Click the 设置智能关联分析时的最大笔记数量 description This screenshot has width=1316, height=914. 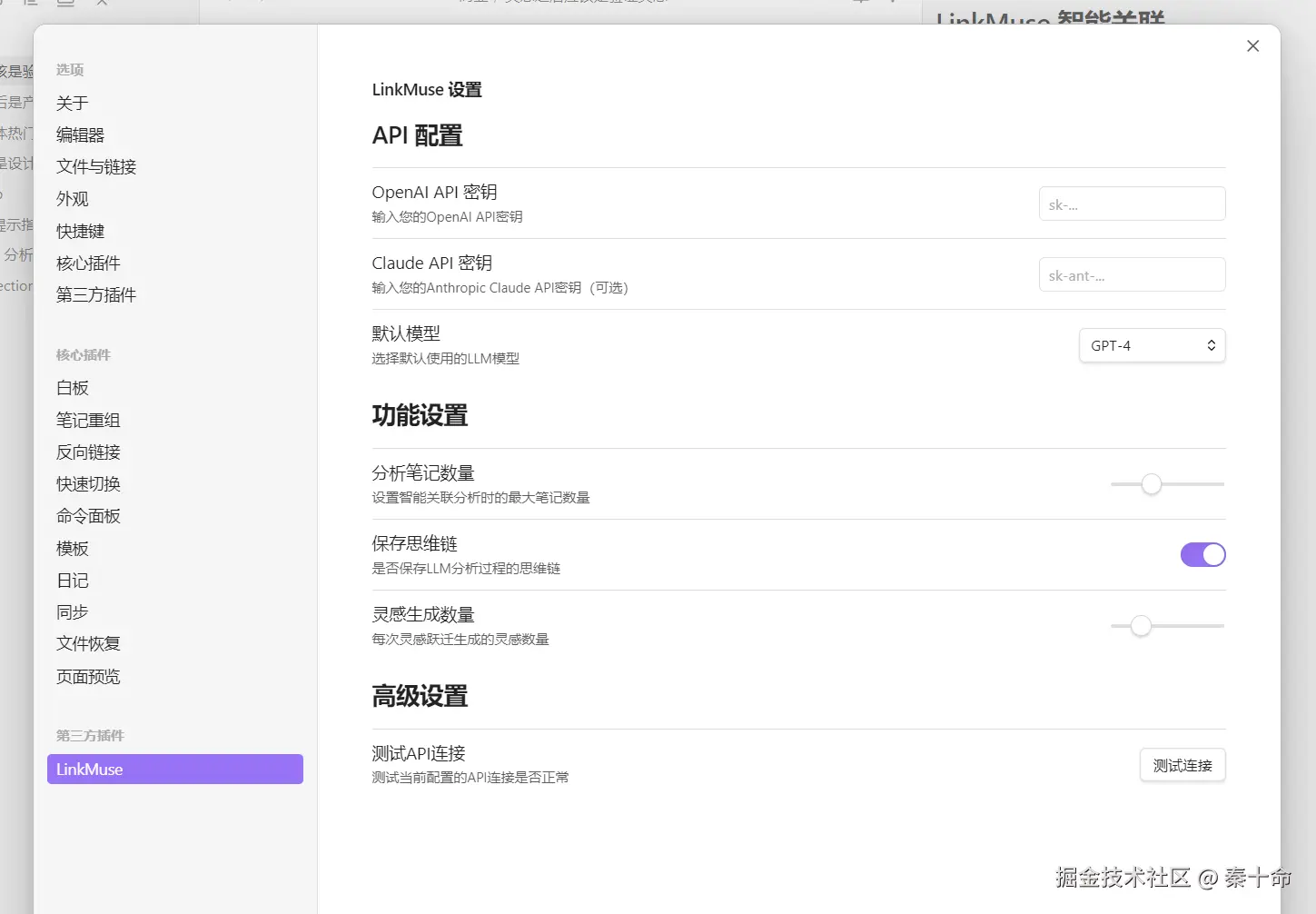click(x=480, y=497)
